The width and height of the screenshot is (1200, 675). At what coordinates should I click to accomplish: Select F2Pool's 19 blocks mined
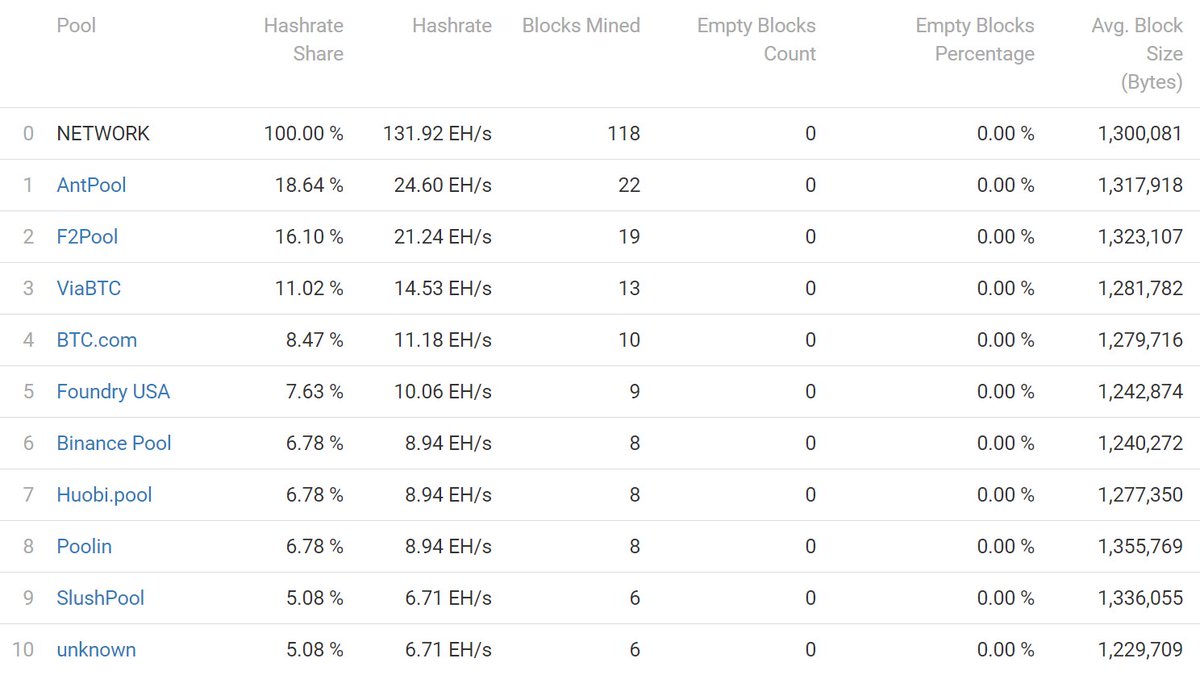629,237
